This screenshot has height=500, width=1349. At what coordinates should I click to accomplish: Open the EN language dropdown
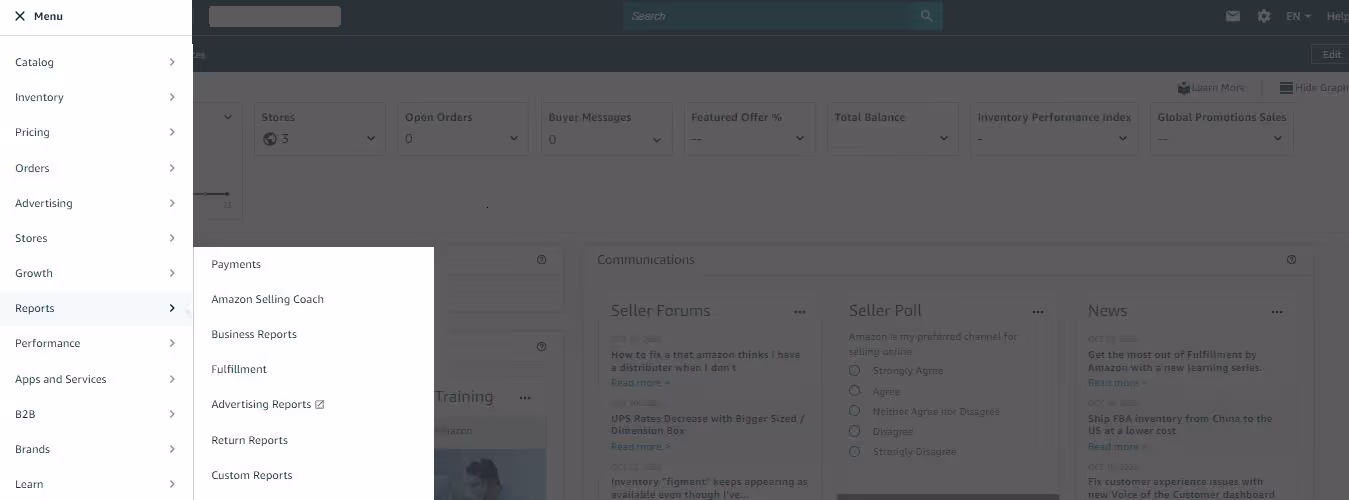pos(1298,16)
